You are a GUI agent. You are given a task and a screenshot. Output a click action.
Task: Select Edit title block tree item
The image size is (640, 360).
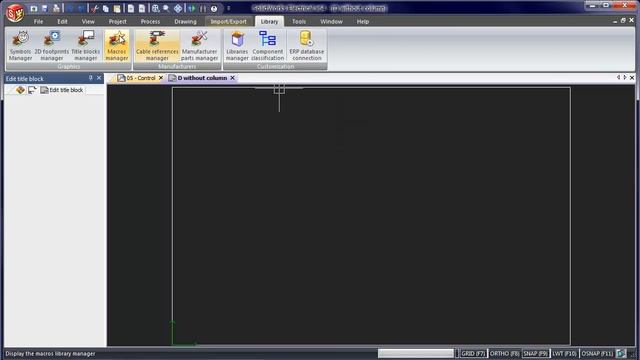(62, 90)
